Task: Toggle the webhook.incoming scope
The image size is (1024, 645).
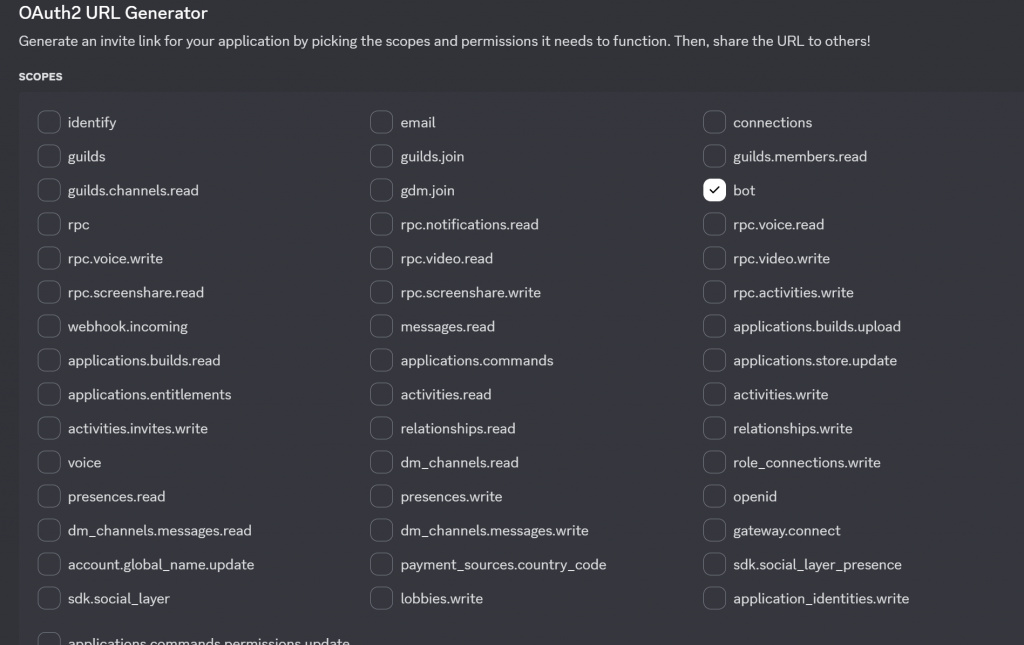Action: (x=49, y=327)
